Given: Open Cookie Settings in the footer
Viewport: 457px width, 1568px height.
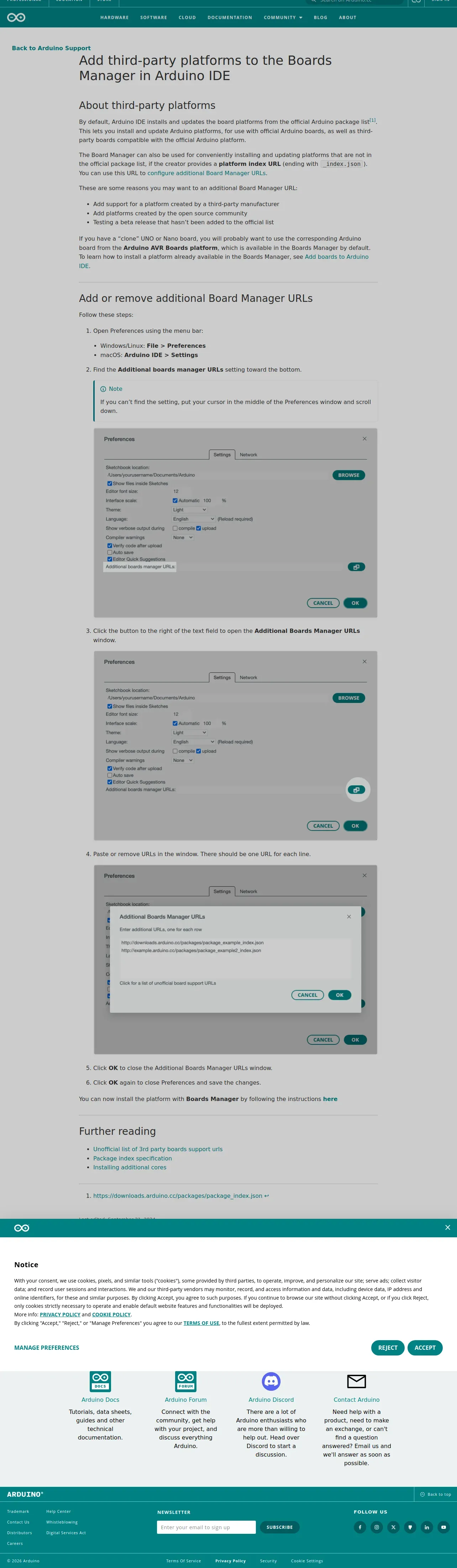Looking at the screenshot, I should tap(307, 1561).
